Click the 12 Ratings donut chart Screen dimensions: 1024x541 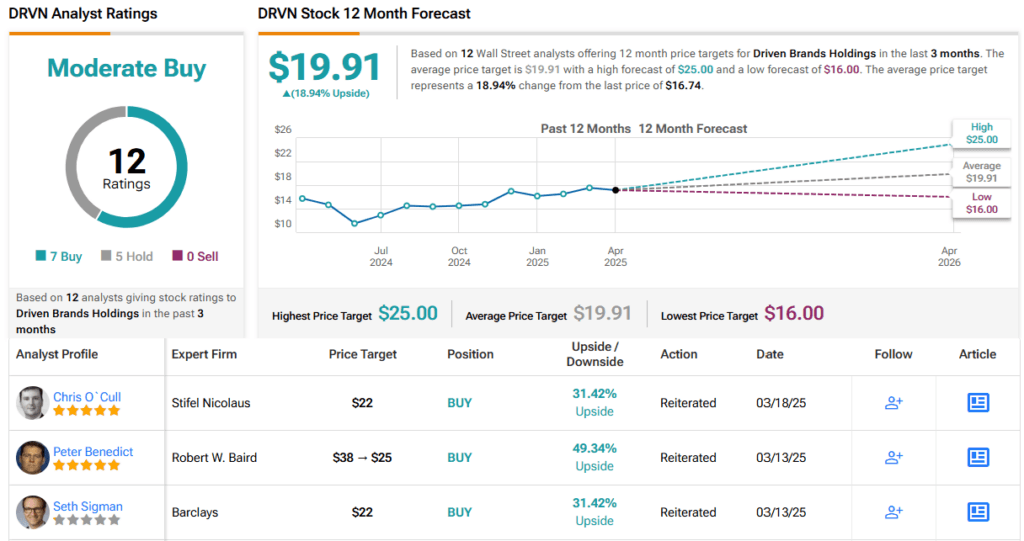127,167
